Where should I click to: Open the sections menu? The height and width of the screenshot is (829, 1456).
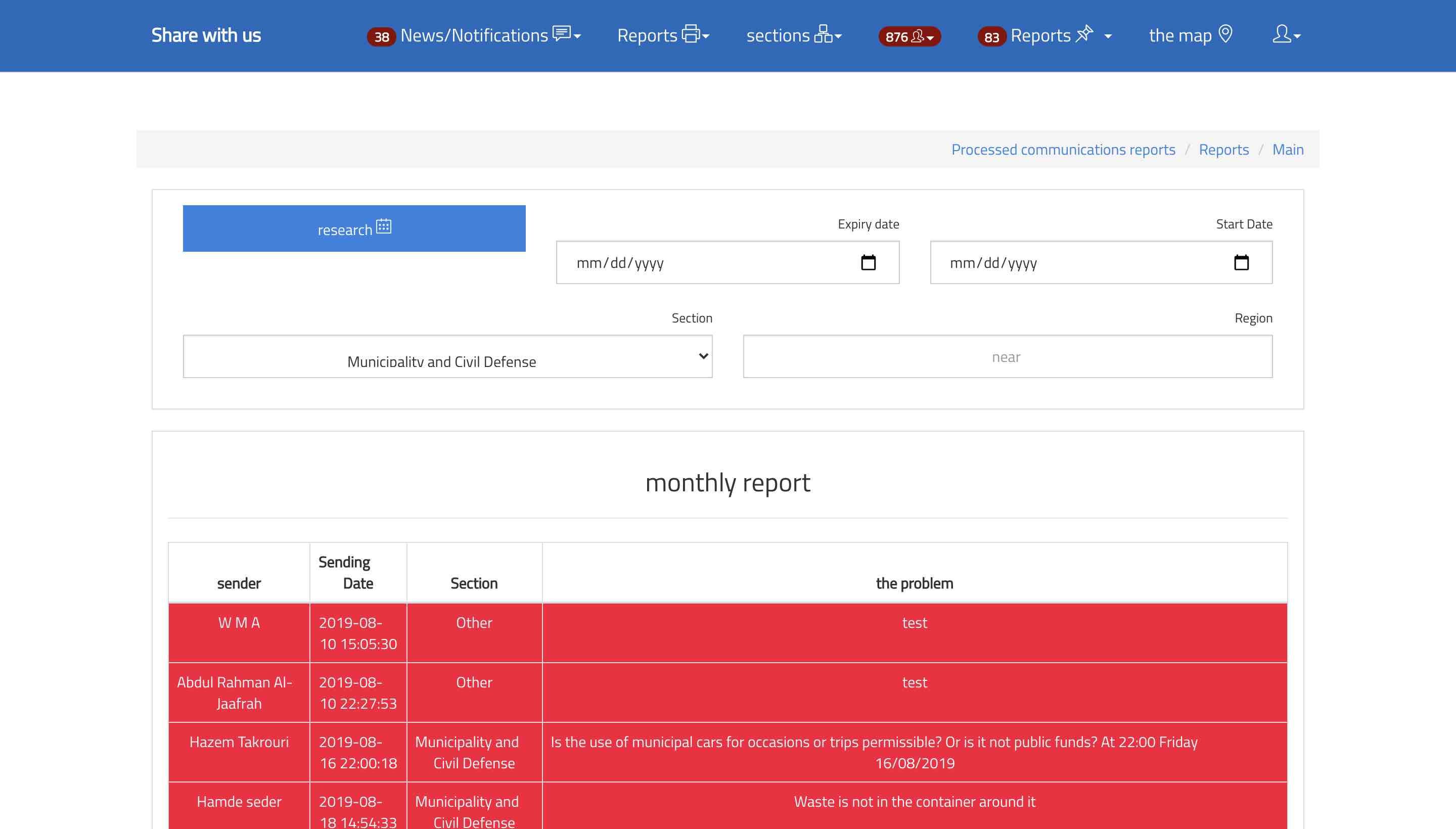(x=778, y=35)
